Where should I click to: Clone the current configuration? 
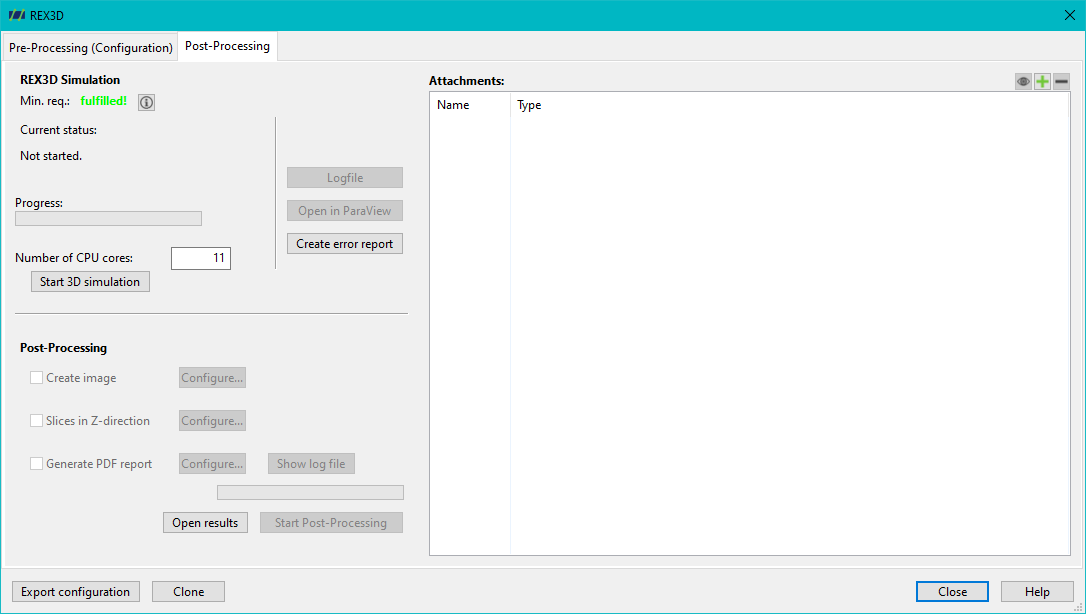point(188,592)
